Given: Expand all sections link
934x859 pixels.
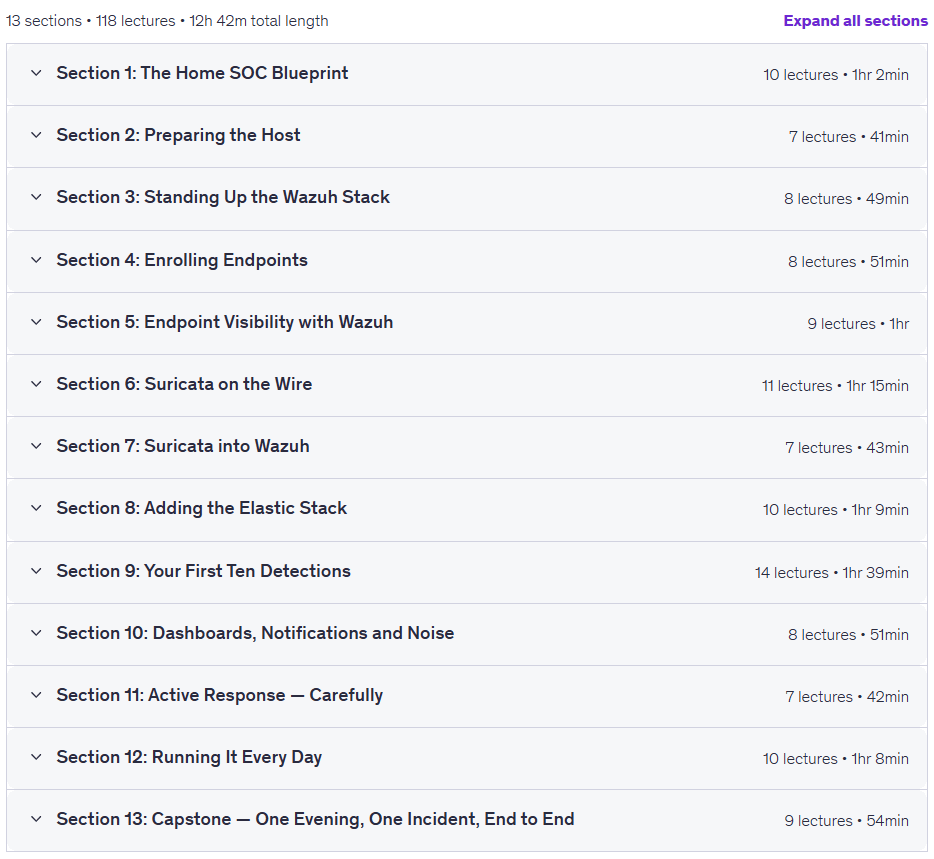Looking at the screenshot, I should 855,21.
